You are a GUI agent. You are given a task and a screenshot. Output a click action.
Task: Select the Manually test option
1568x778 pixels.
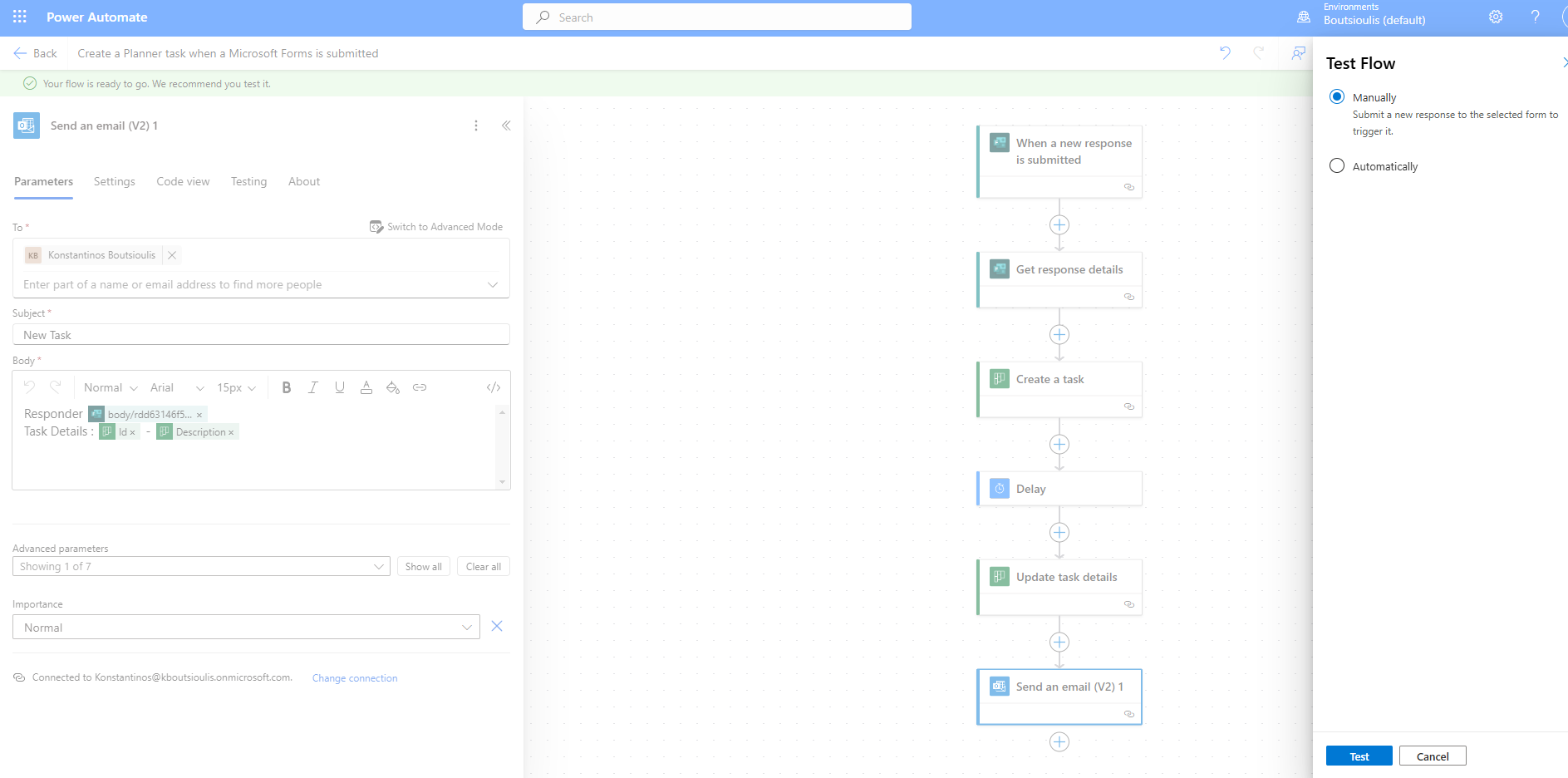(x=1337, y=96)
